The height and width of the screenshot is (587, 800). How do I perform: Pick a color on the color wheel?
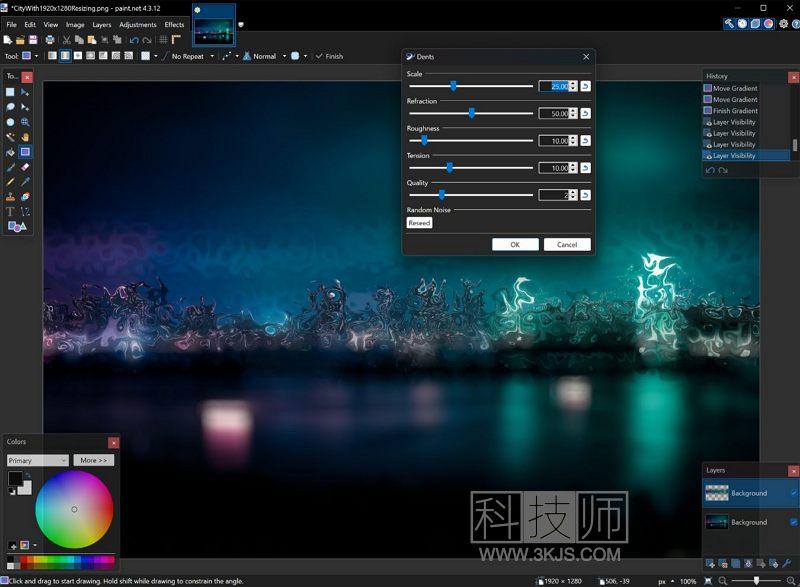(x=74, y=509)
